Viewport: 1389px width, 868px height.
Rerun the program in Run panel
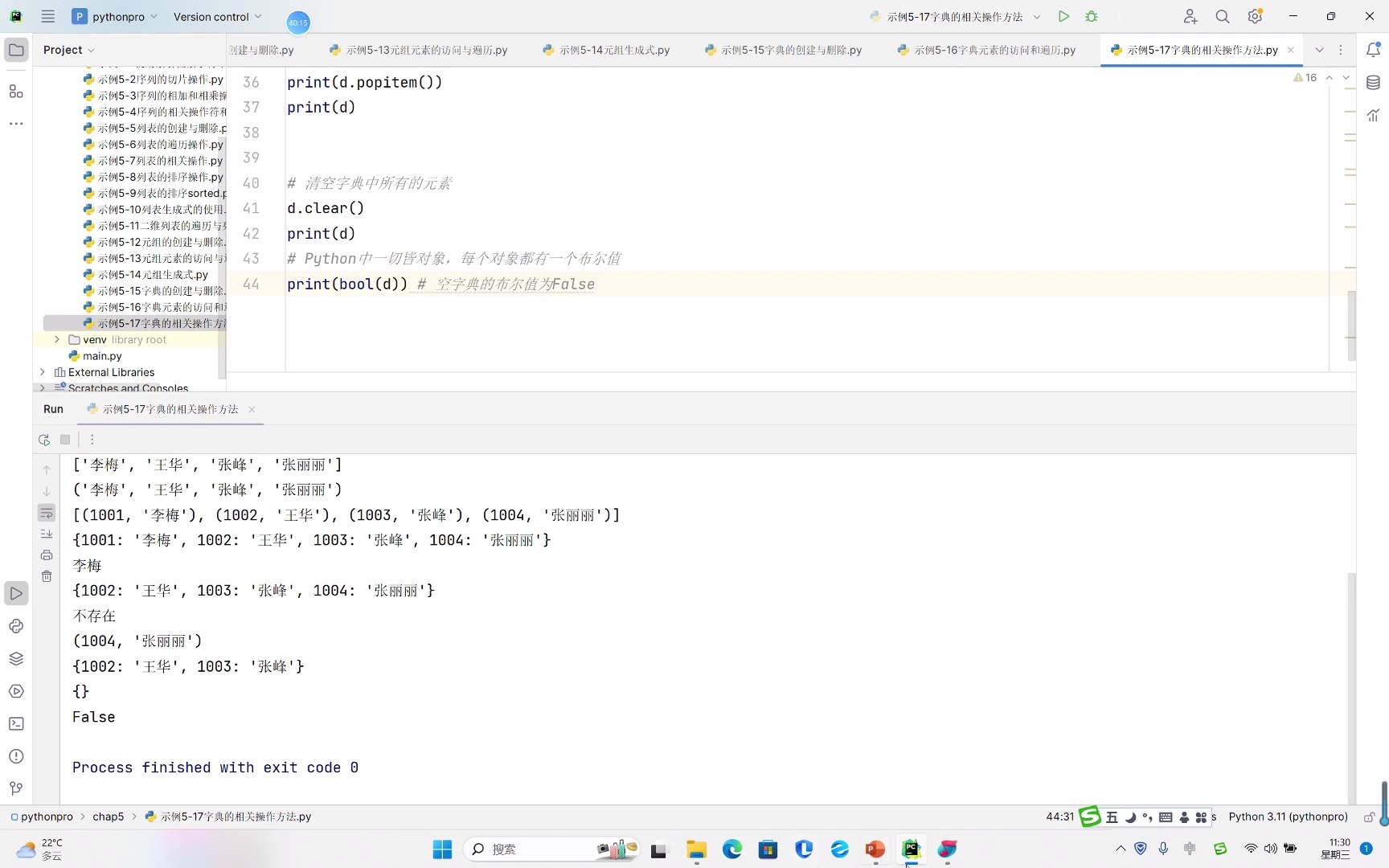point(44,440)
